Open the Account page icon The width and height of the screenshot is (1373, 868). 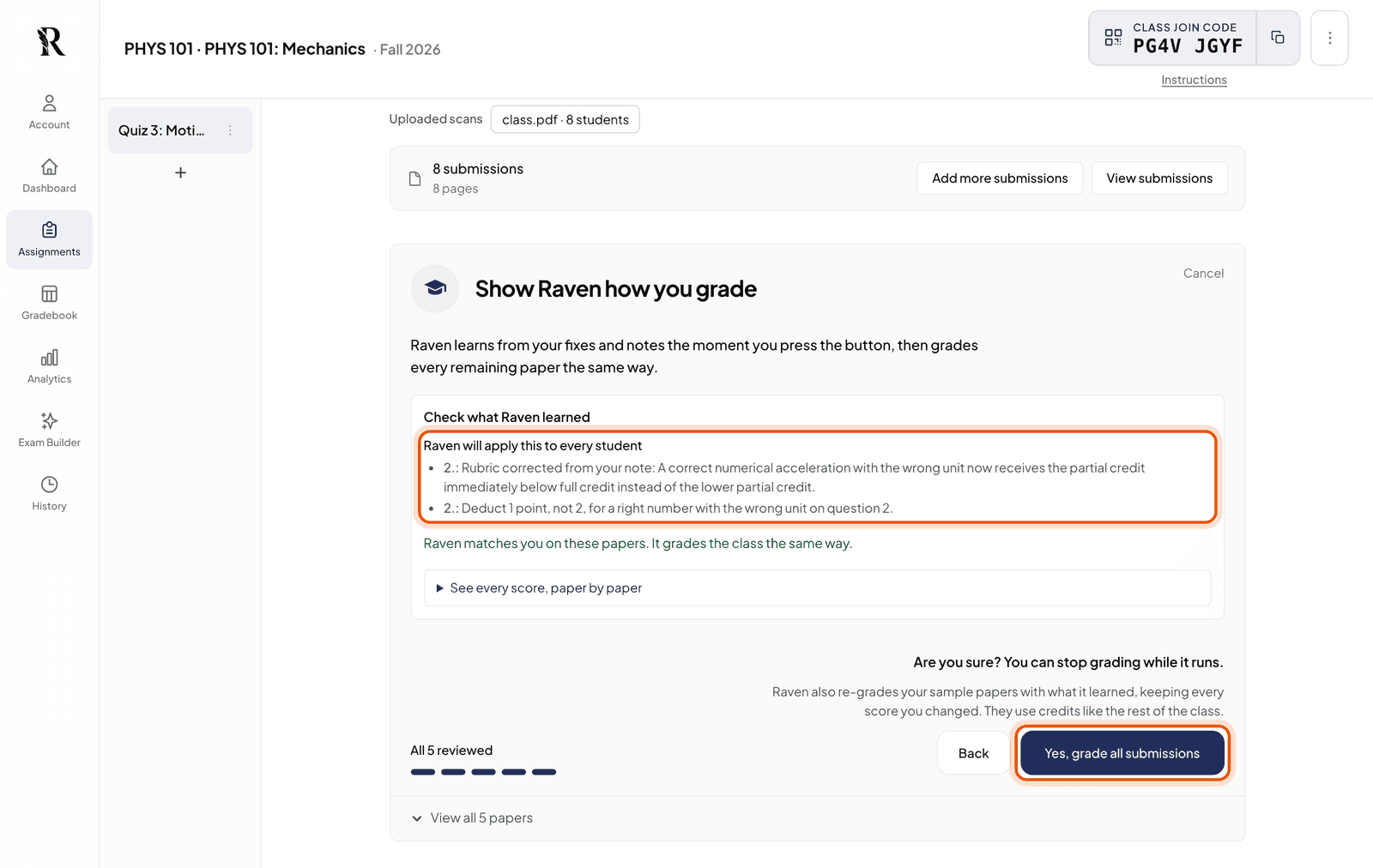50,103
